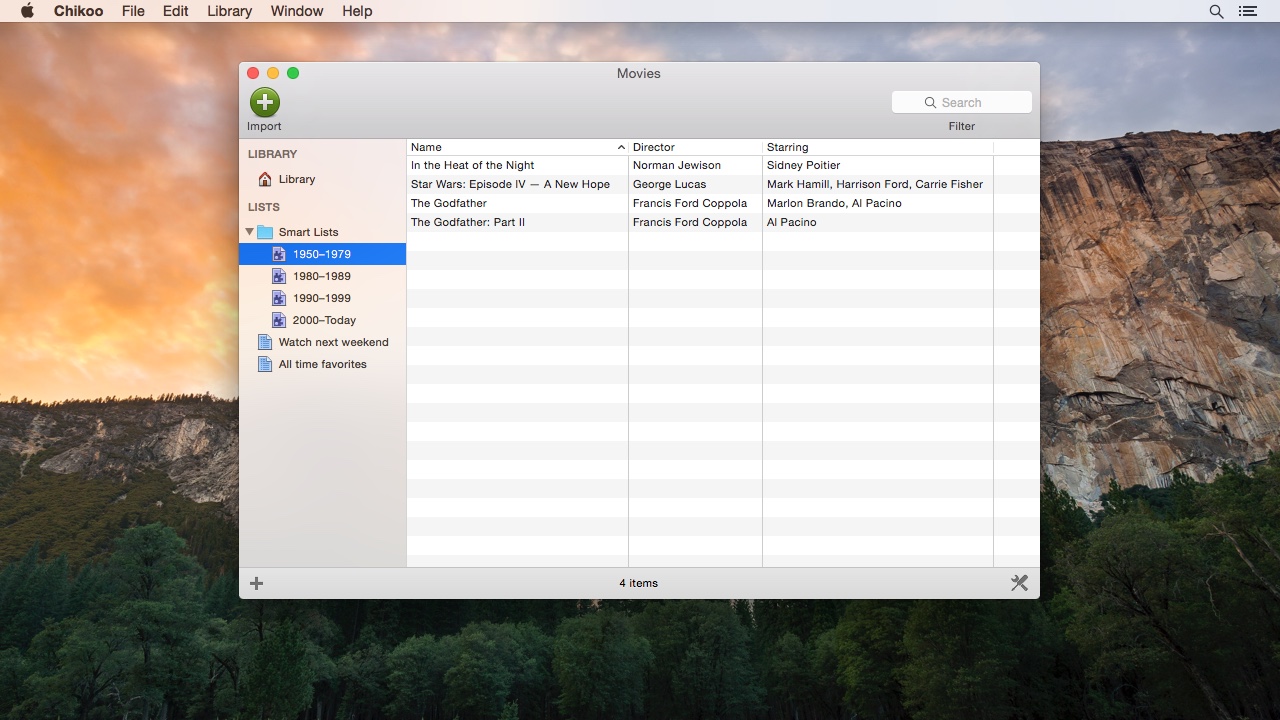Click the All time favorites list icon
The image size is (1280, 720).
[264, 364]
